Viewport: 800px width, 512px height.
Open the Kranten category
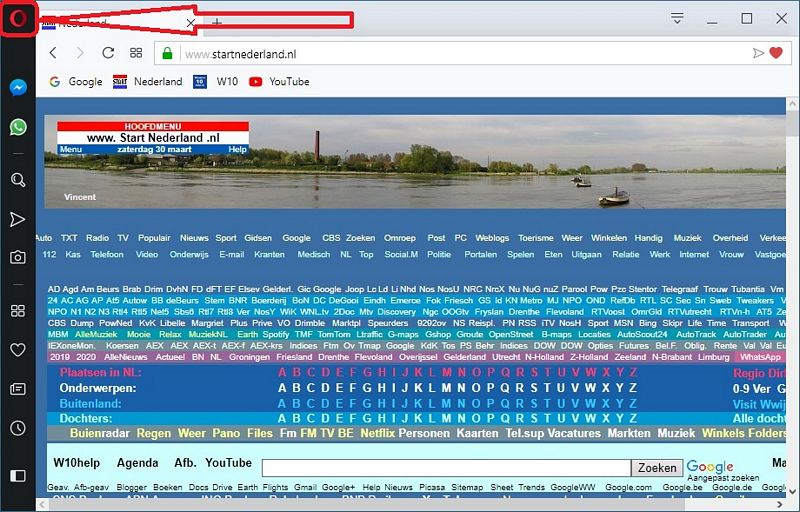point(269,254)
